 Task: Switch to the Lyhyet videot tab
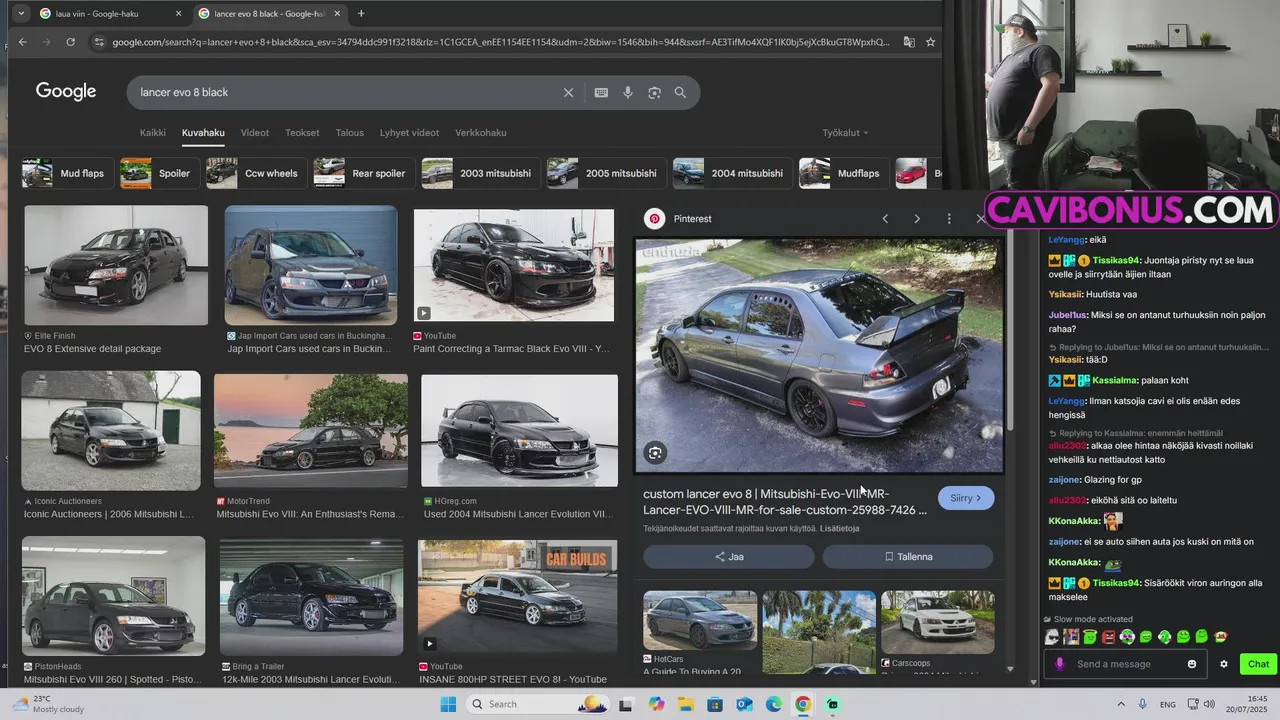(x=409, y=132)
